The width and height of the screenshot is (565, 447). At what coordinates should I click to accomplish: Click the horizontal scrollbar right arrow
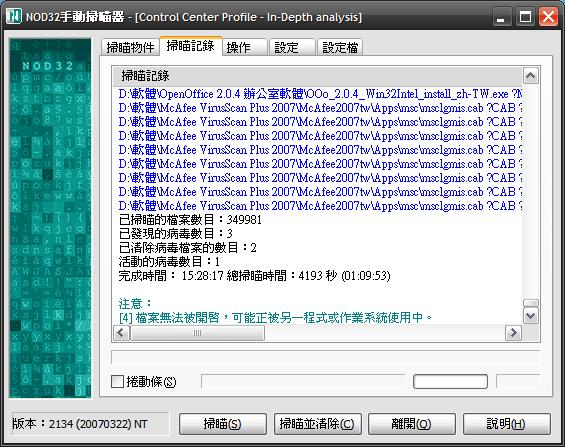[x=513, y=333]
